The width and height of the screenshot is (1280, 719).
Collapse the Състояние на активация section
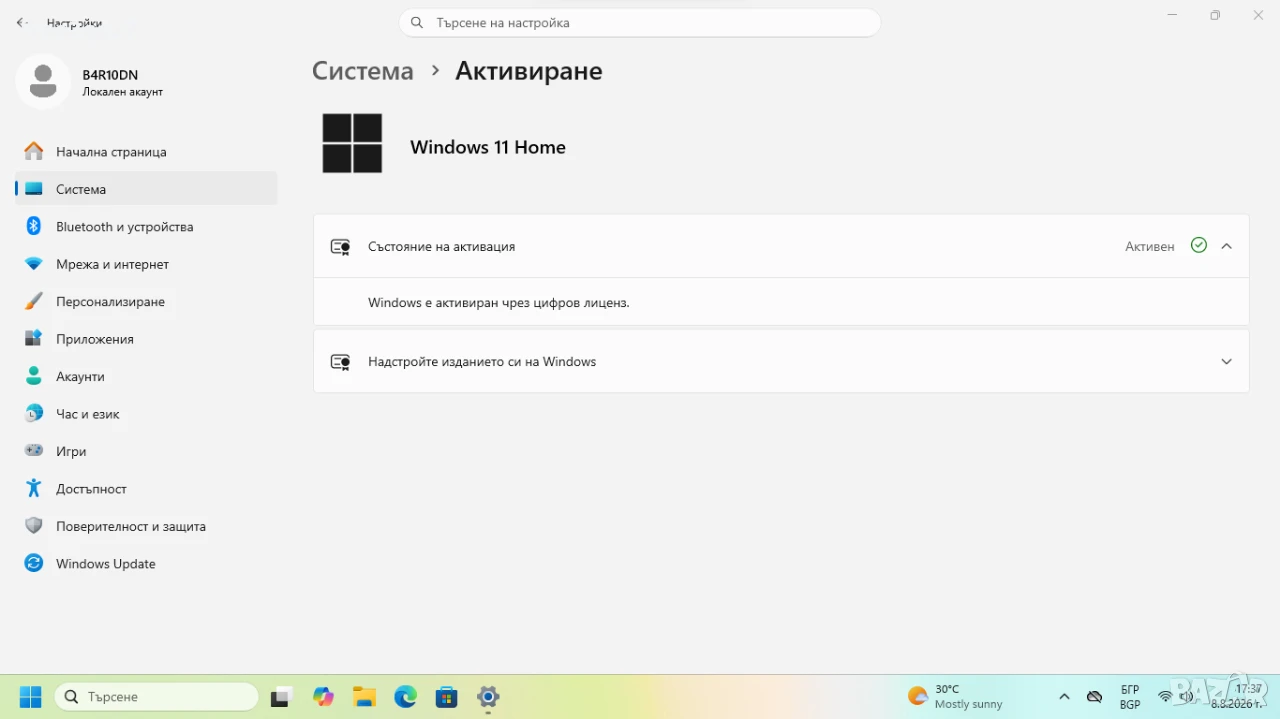1227,246
